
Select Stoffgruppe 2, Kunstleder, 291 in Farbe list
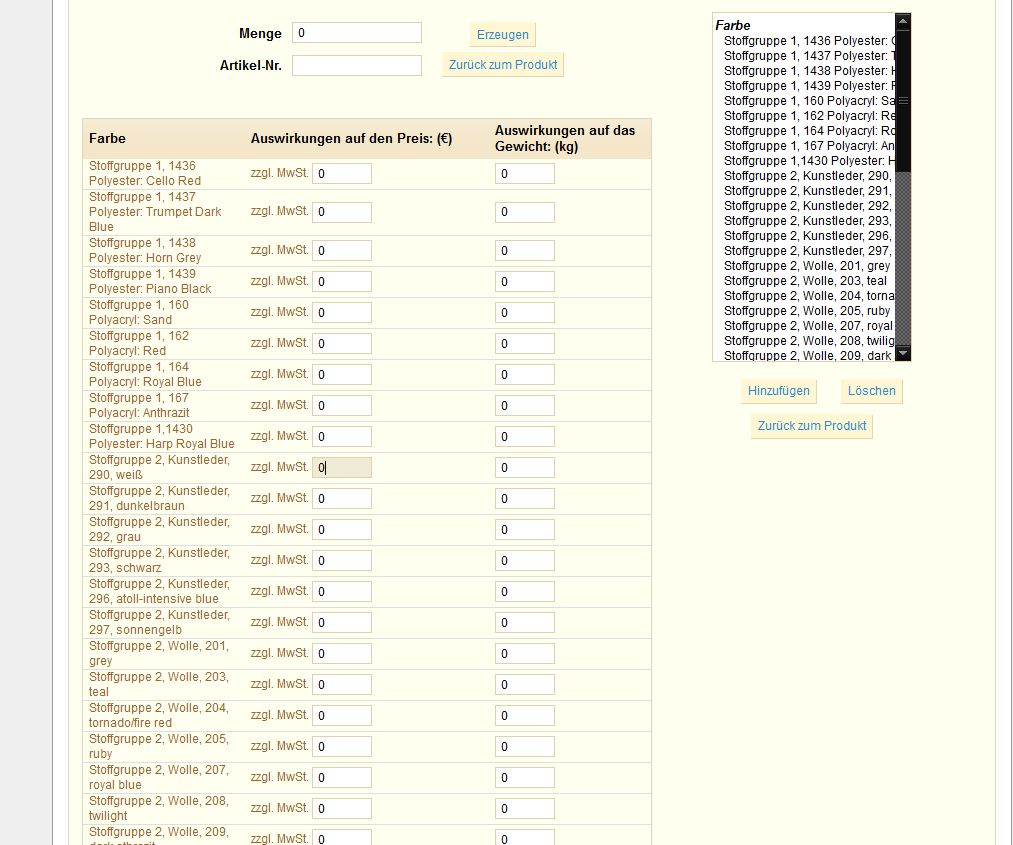point(809,191)
